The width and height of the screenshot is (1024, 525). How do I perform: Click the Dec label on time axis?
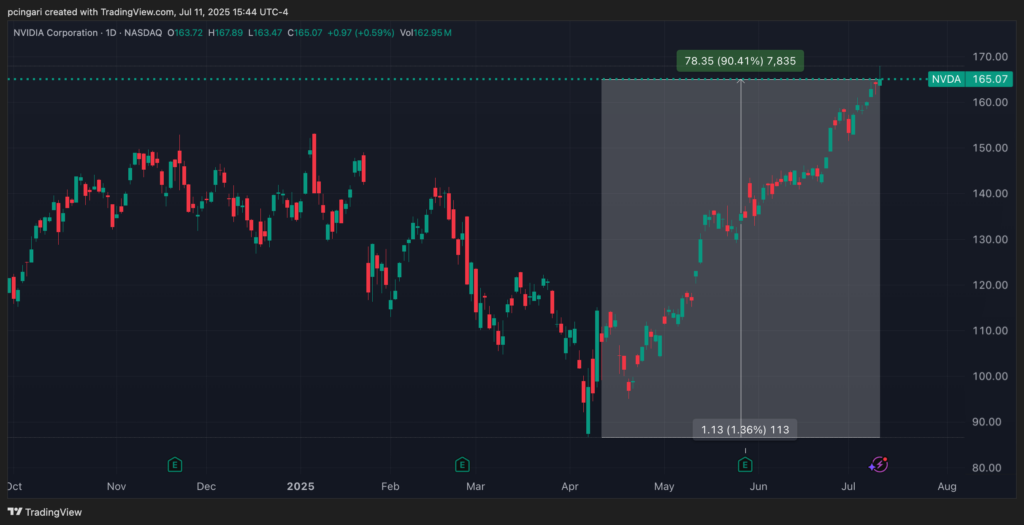pyautogui.click(x=206, y=487)
